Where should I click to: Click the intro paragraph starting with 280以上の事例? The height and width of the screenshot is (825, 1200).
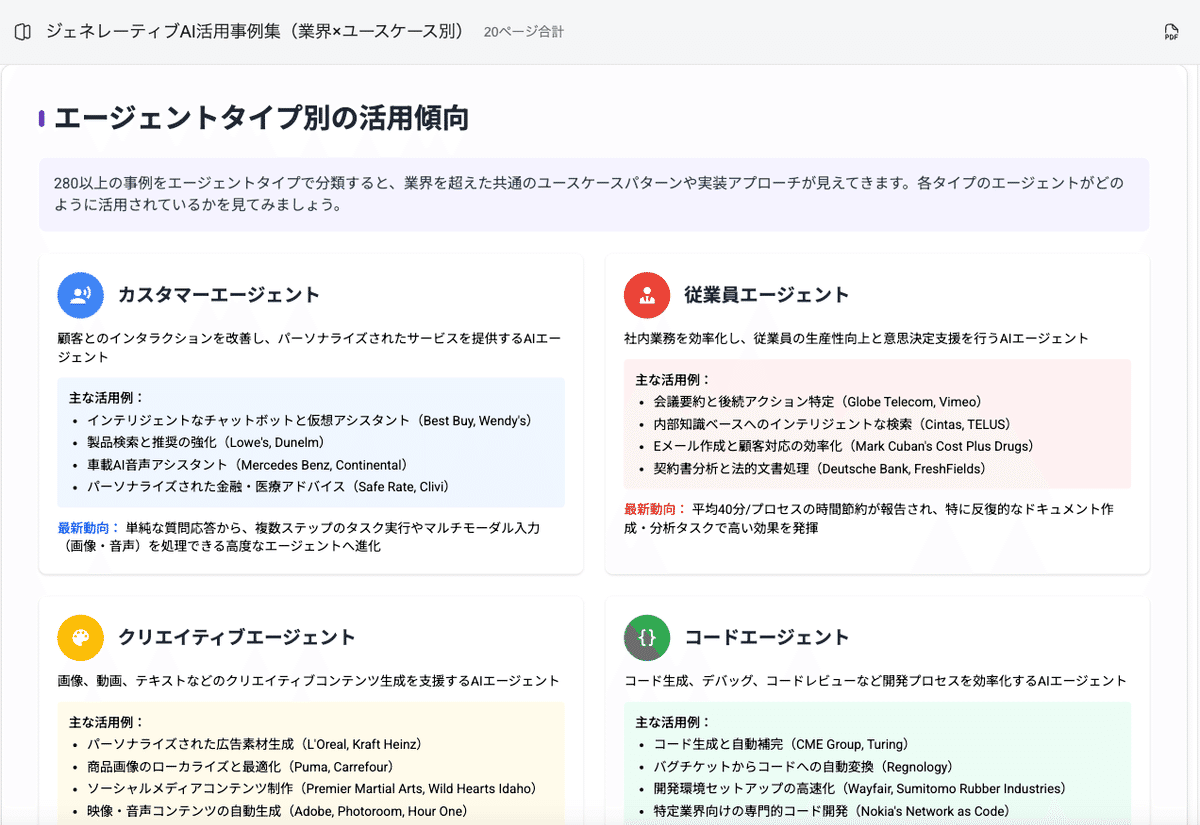pos(593,194)
